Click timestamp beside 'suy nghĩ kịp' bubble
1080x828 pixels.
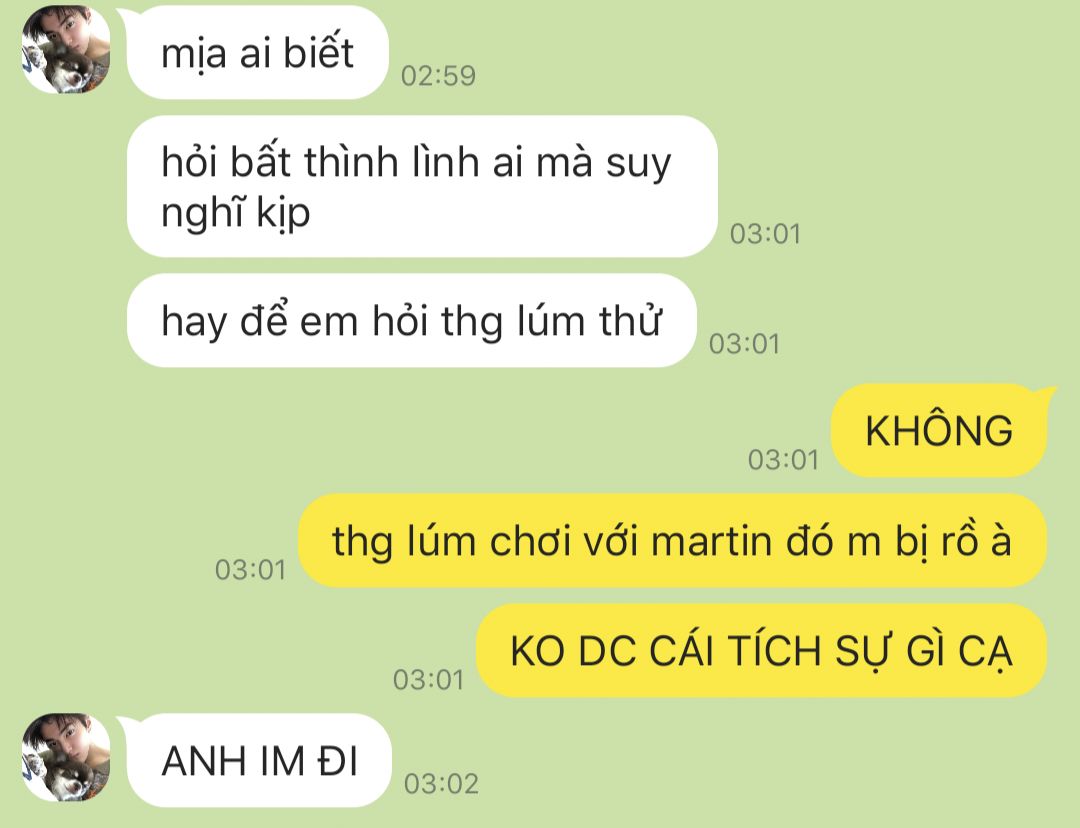pyautogui.click(x=765, y=234)
